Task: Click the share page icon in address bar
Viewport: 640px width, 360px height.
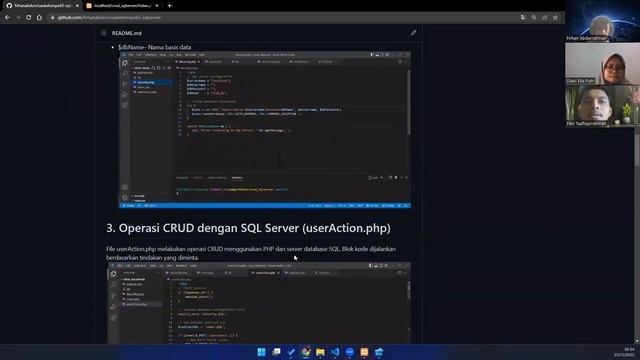Action: 544,18
